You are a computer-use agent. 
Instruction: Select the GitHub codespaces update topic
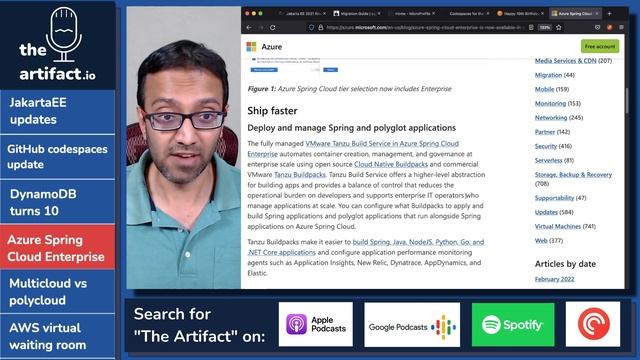pos(58,157)
